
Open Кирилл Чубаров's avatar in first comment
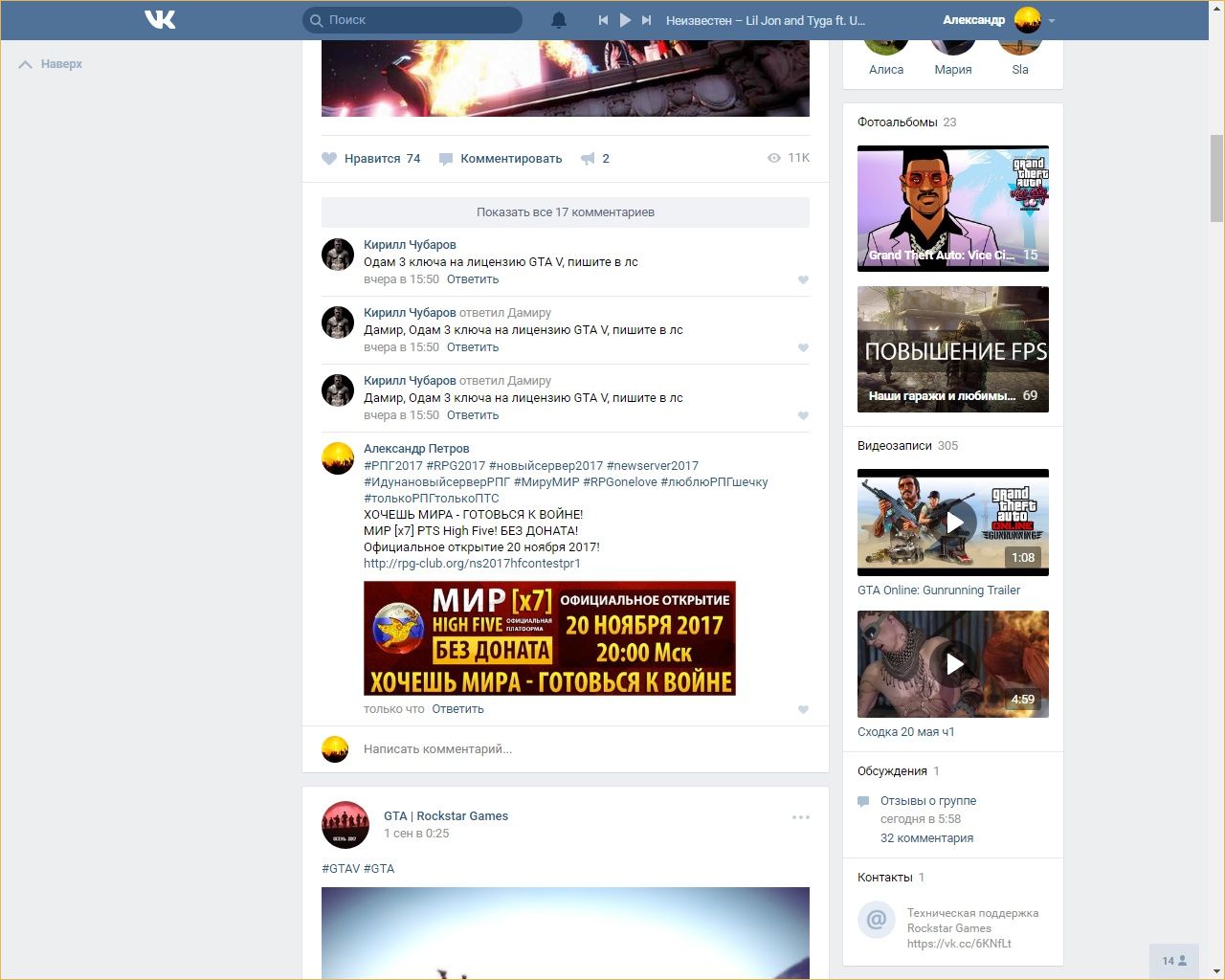point(338,255)
